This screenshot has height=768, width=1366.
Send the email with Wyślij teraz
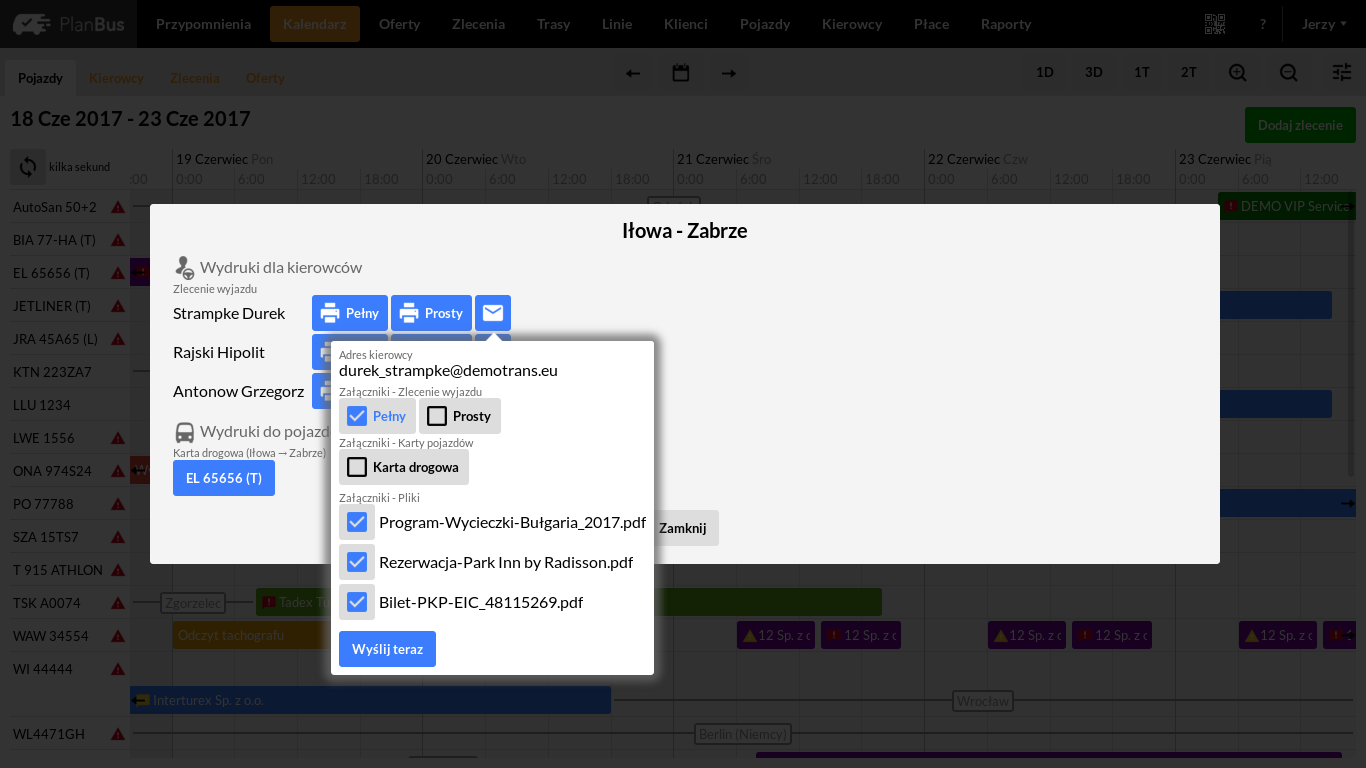pos(387,648)
